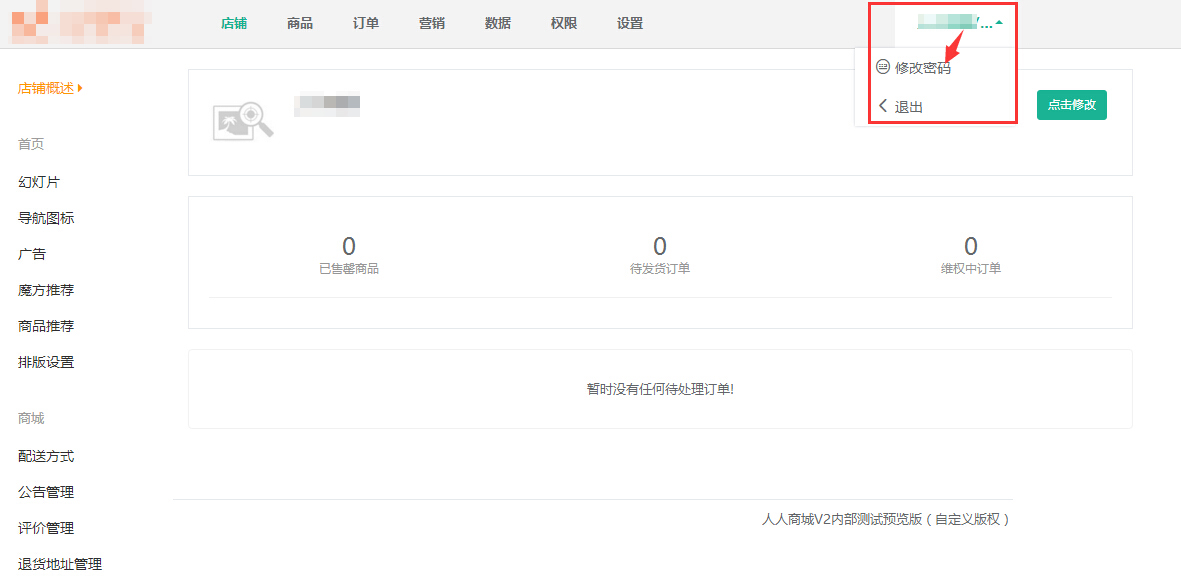Open the 店铺 top menu
1181x581 pixels.
[x=234, y=24]
